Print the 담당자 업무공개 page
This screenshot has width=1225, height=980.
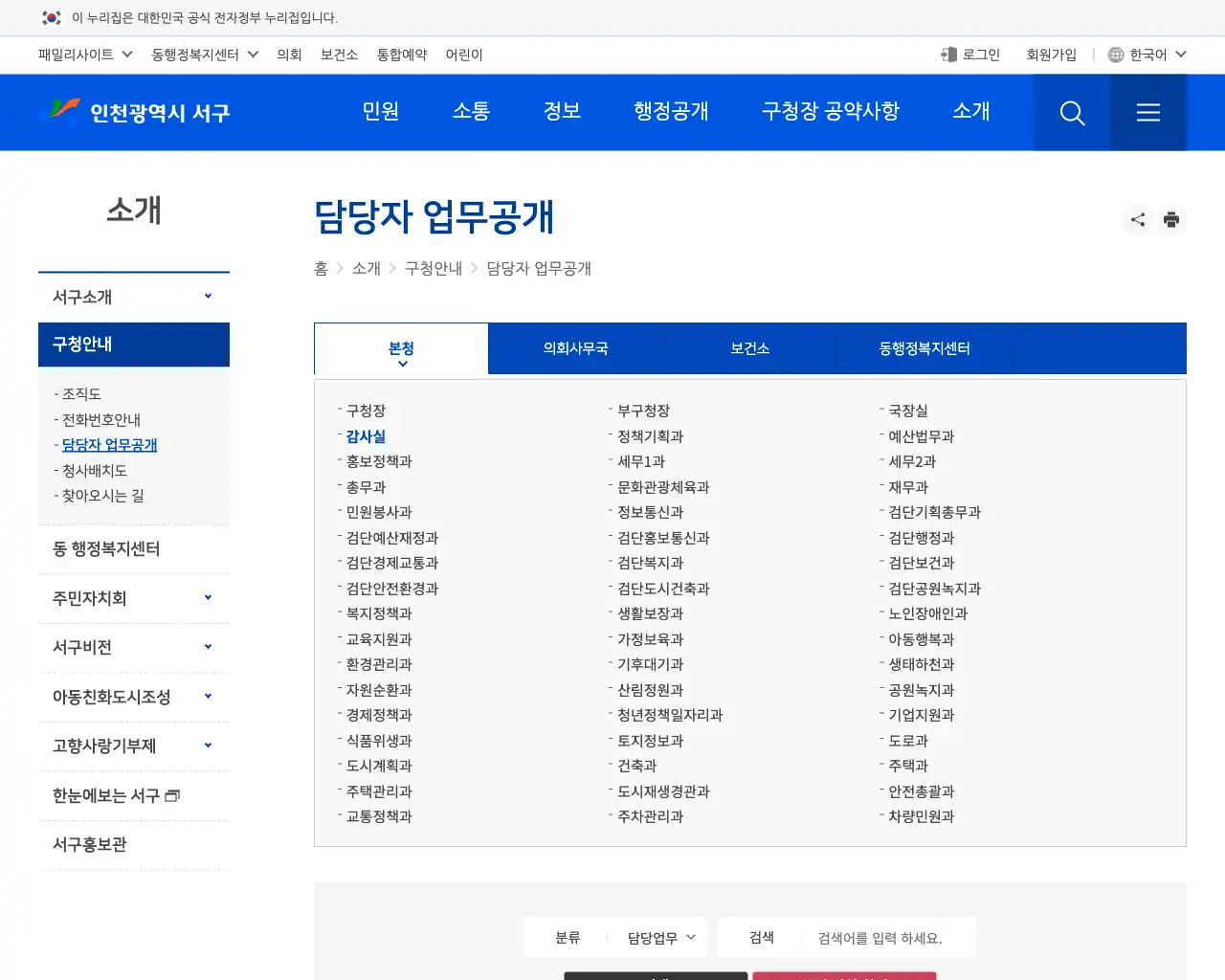click(1171, 219)
